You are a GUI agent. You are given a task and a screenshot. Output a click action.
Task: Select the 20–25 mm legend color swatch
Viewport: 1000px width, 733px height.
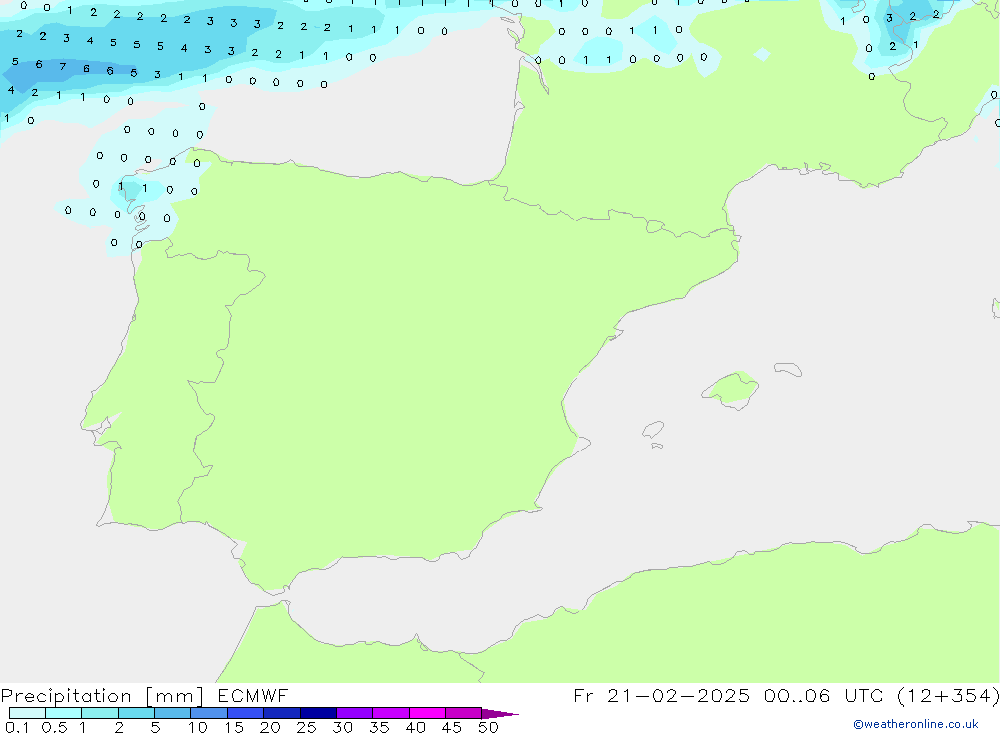282,713
